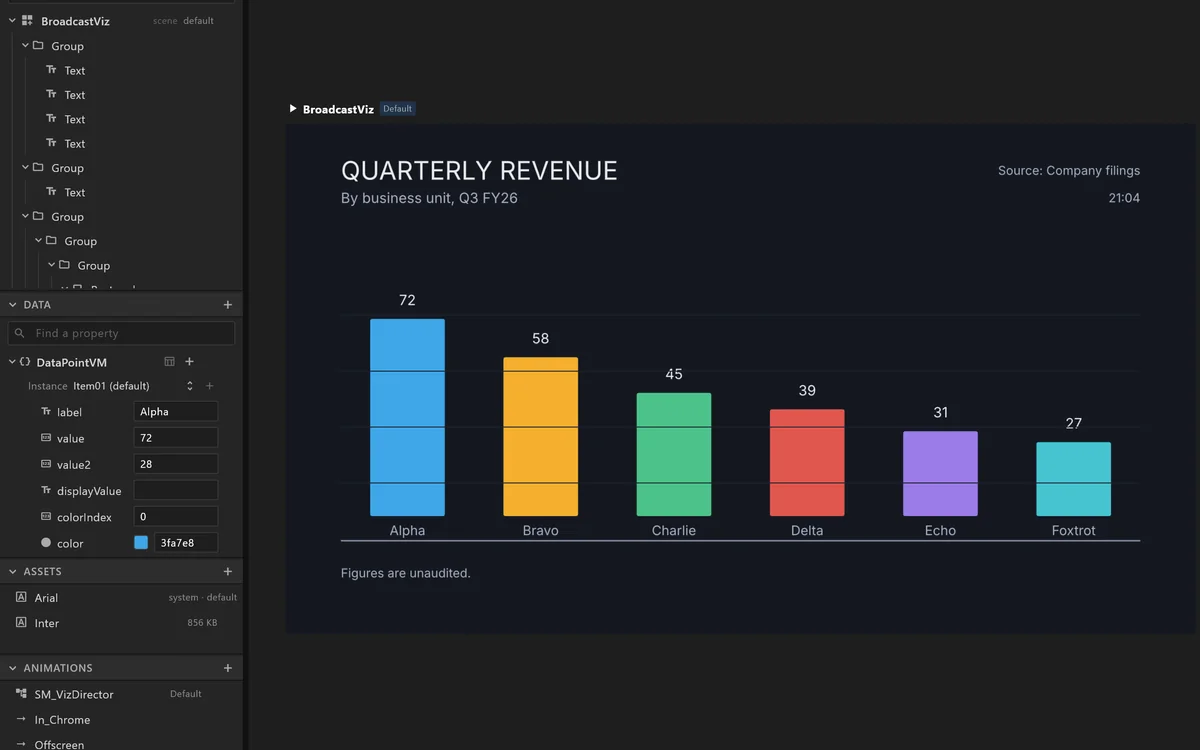Click the 856 KB size label
This screenshot has height=750, width=1200.
click(202, 622)
